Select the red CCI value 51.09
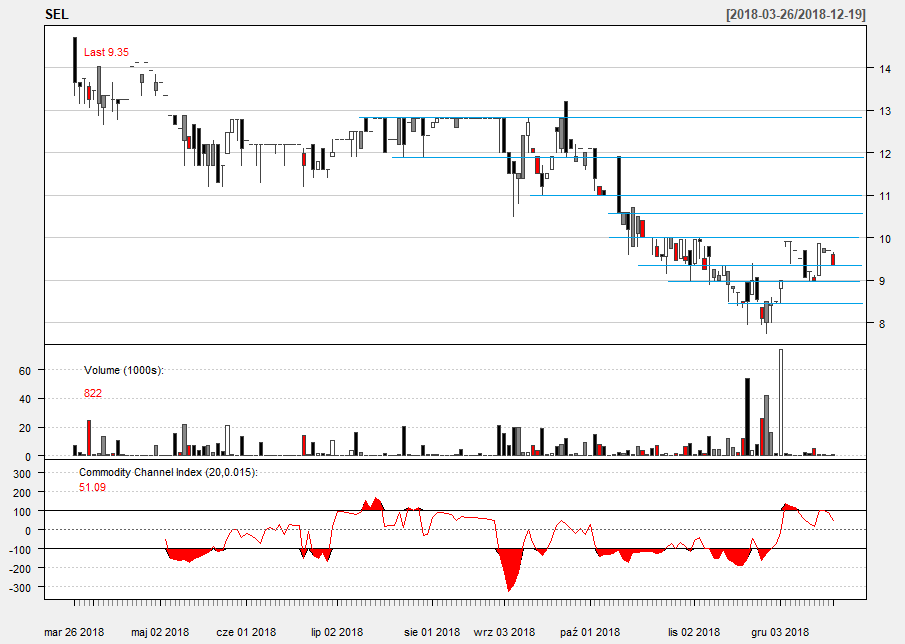The image size is (905, 644). point(92,488)
